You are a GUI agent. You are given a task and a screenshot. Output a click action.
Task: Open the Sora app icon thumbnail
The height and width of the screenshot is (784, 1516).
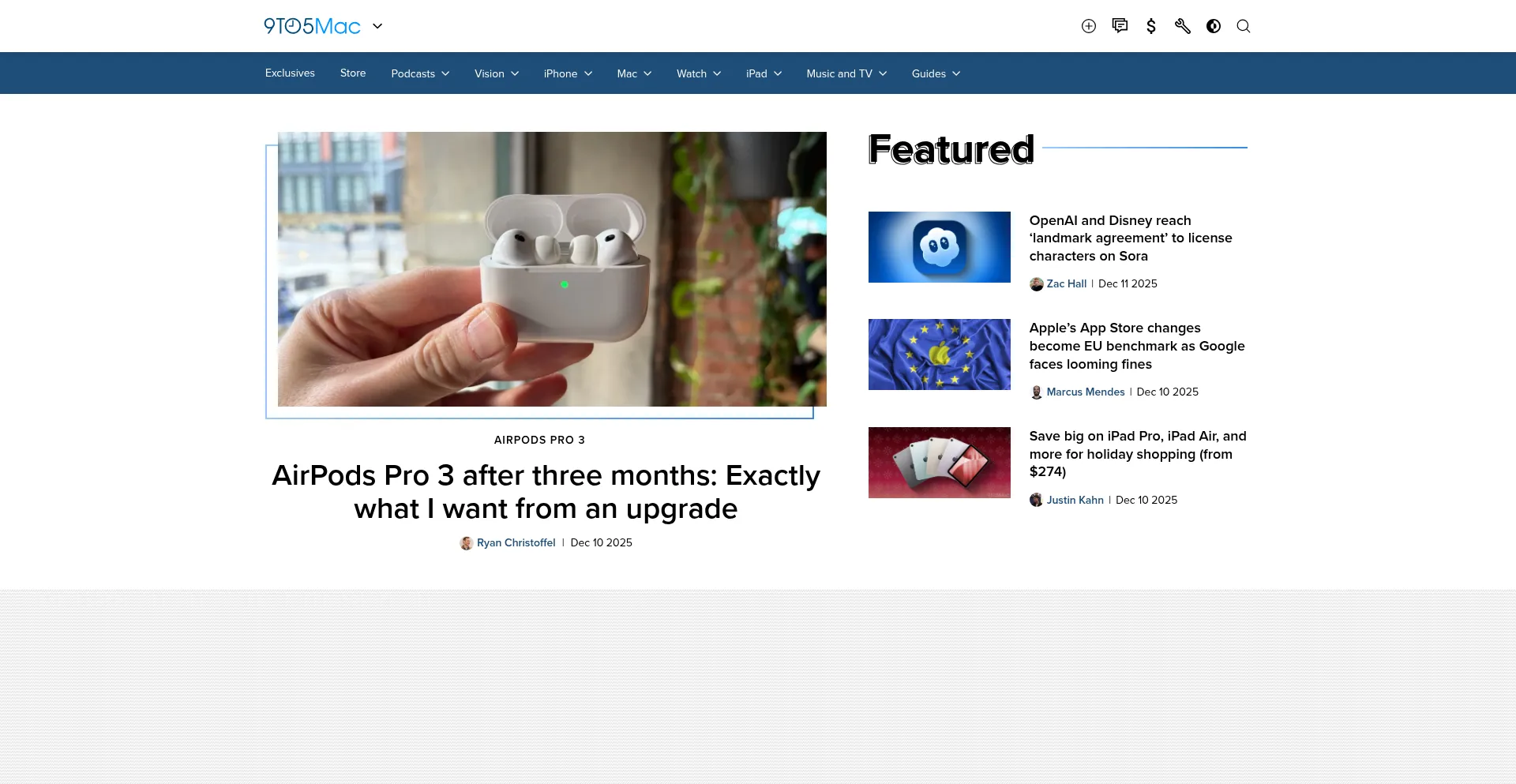pyautogui.click(x=940, y=247)
